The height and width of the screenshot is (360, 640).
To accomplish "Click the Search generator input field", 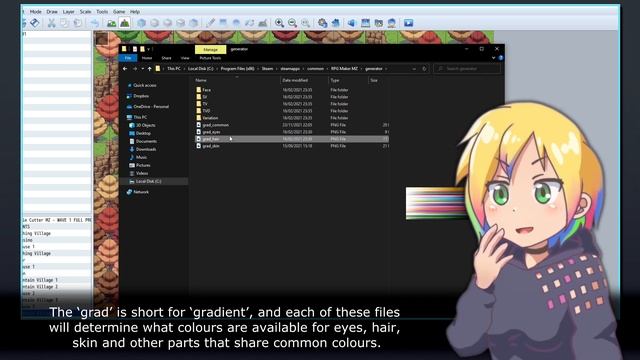I will click(467, 69).
